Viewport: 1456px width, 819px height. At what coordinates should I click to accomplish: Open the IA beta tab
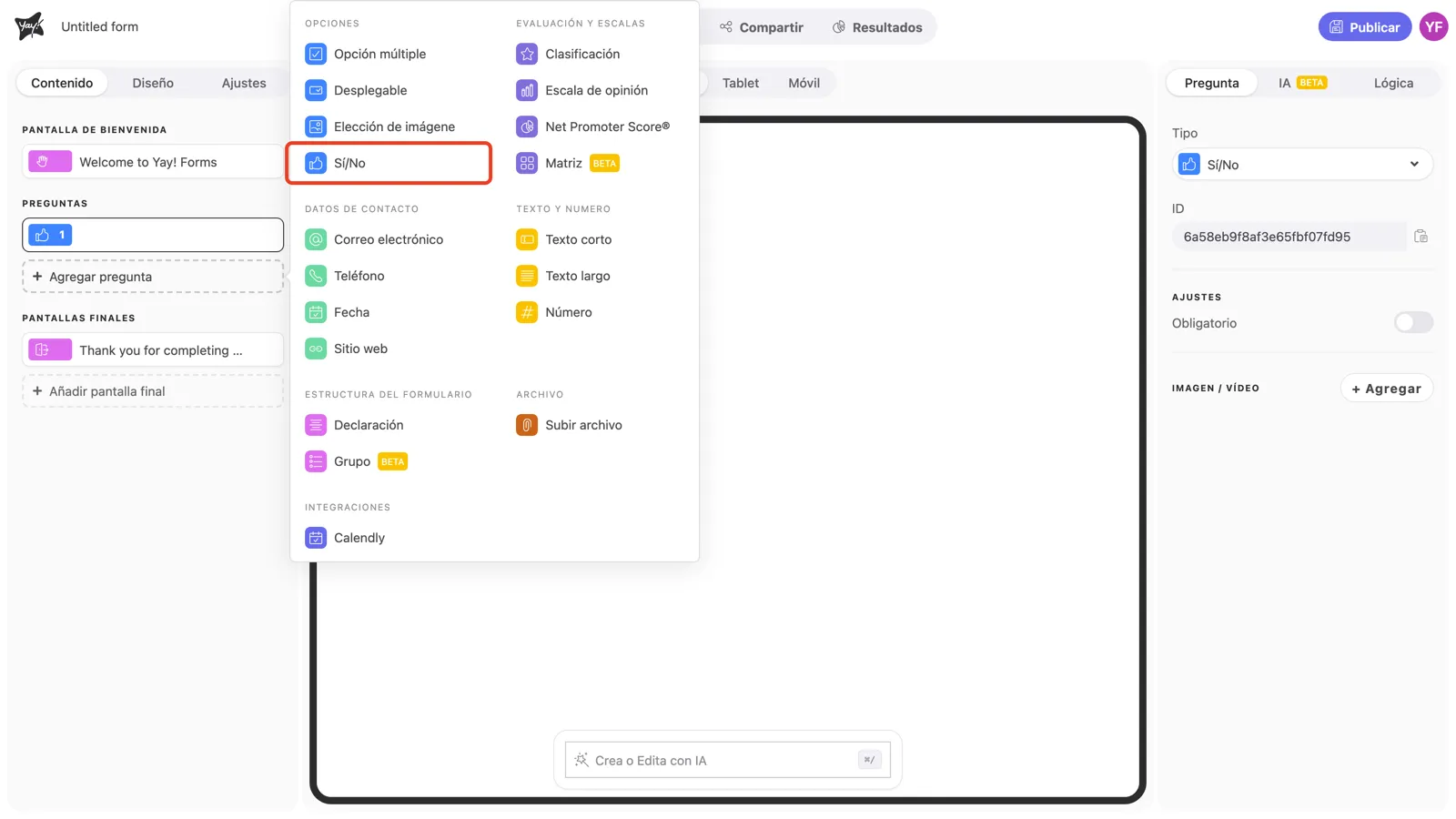(1302, 83)
